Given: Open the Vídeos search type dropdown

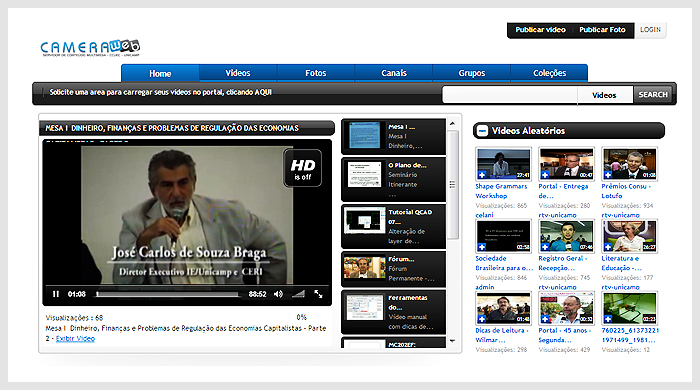Looking at the screenshot, I should (x=604, y=95).
